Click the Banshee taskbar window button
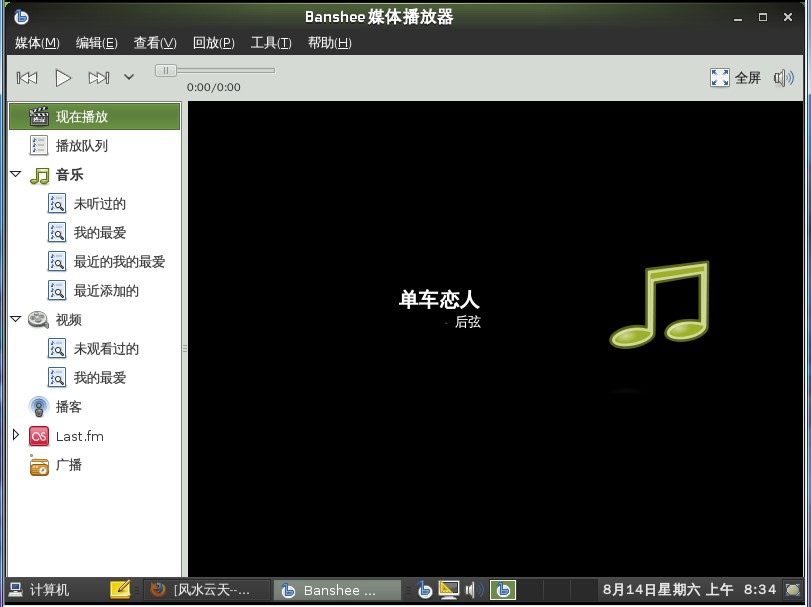This screenshot has width=811, height=607. click(x=337, y=590)
